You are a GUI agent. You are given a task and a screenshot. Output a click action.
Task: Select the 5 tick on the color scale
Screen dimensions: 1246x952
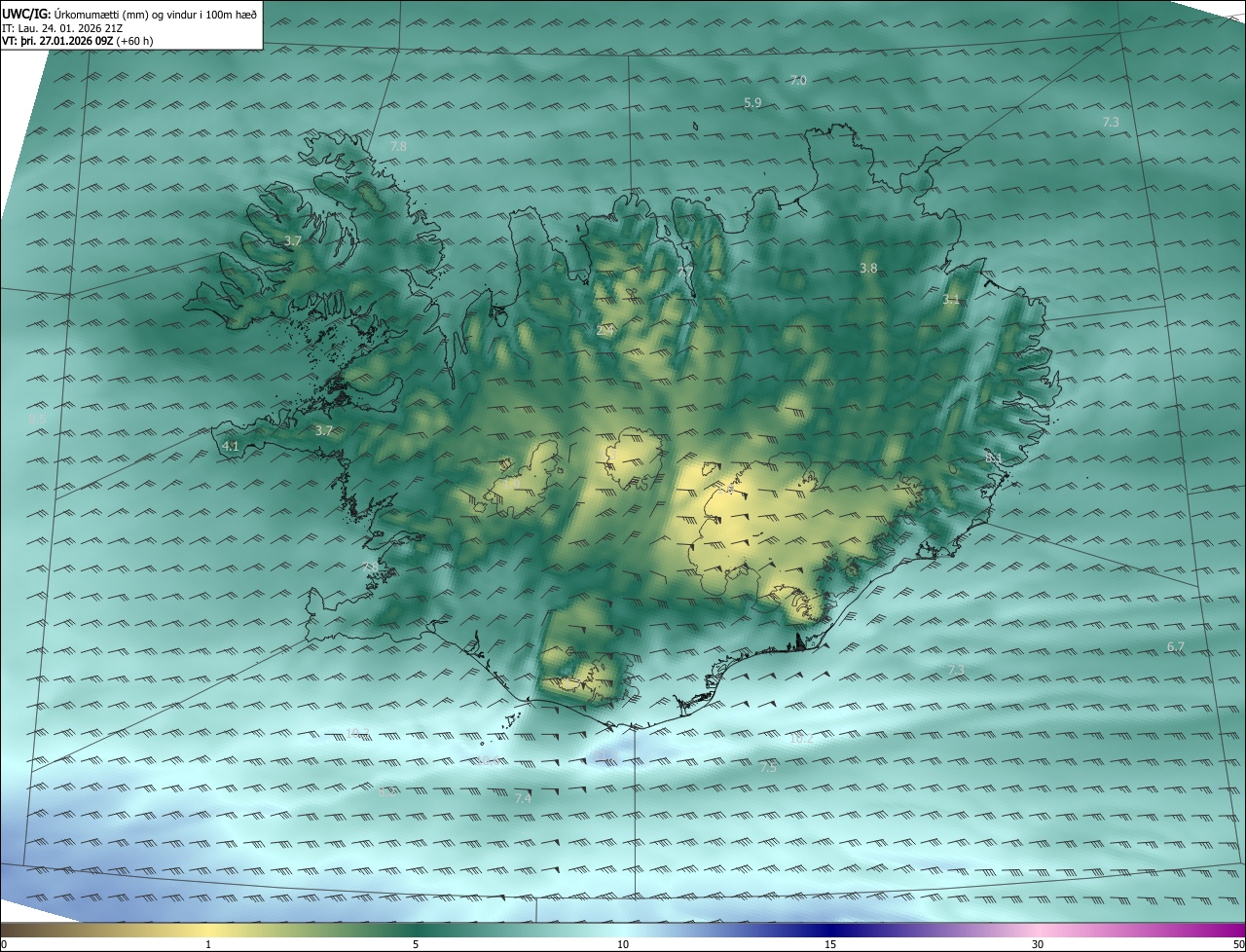coord(416,945)
